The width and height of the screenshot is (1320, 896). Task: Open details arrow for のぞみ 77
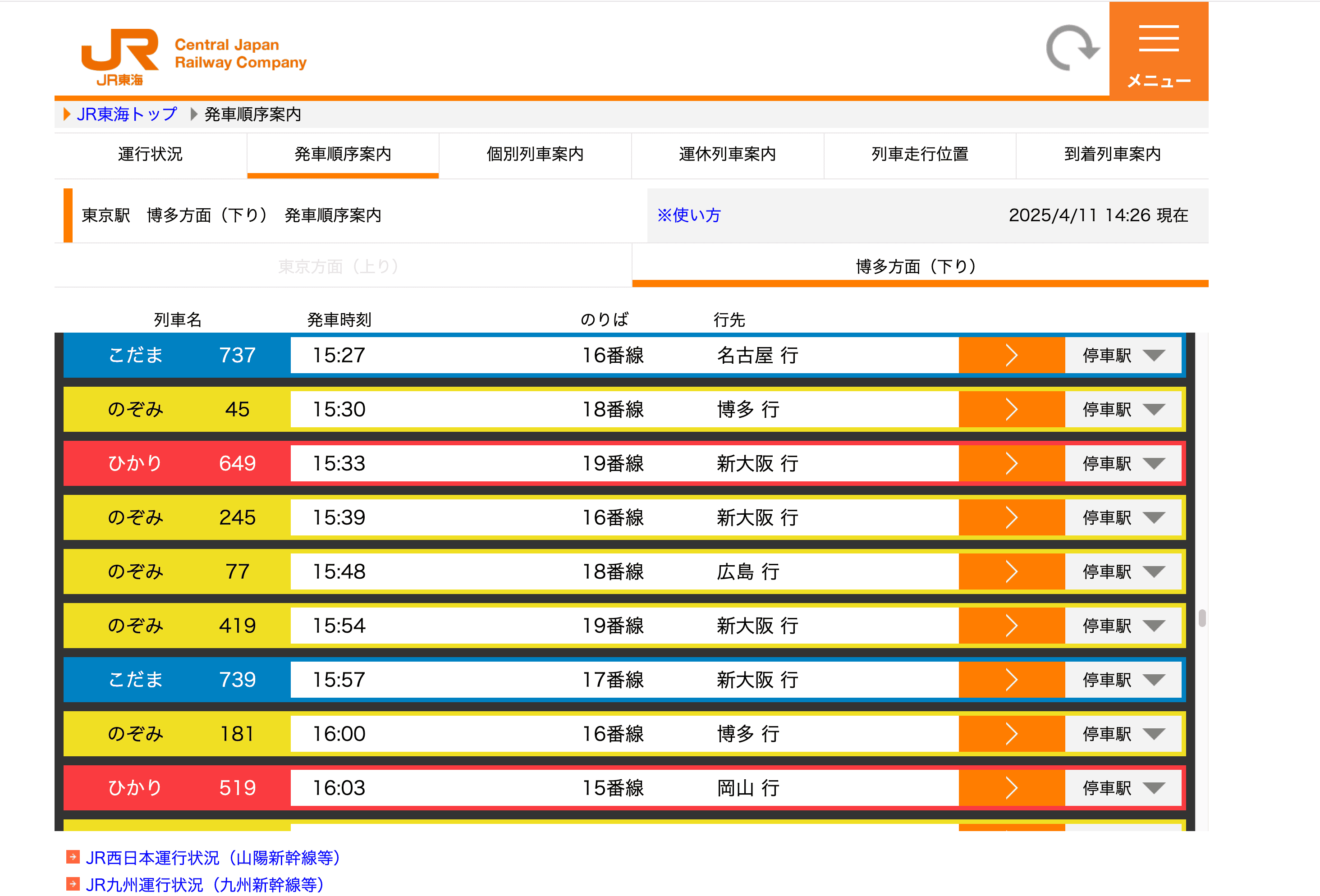pos(1011,572)
